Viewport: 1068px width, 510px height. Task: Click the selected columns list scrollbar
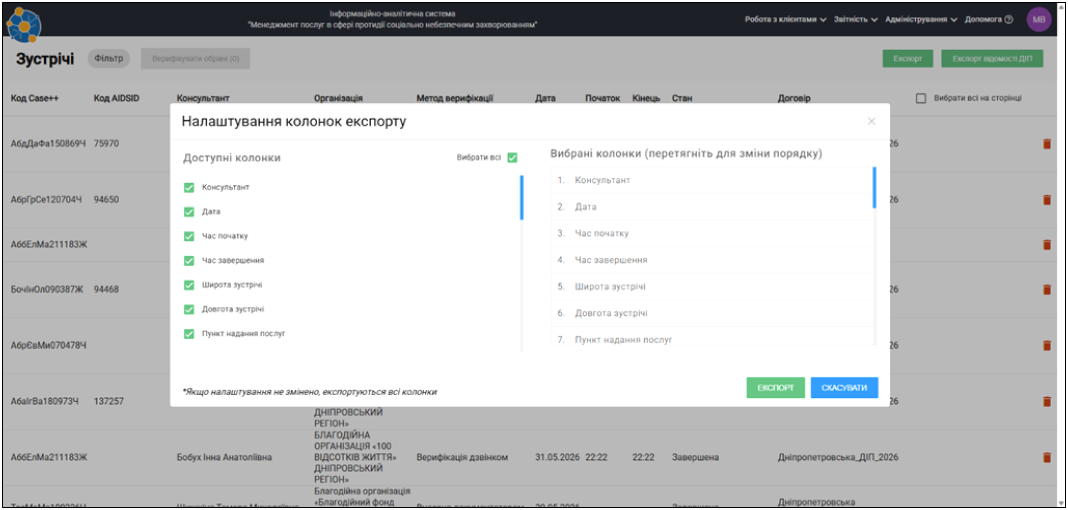pyautogui.click(x=875, y=187)
